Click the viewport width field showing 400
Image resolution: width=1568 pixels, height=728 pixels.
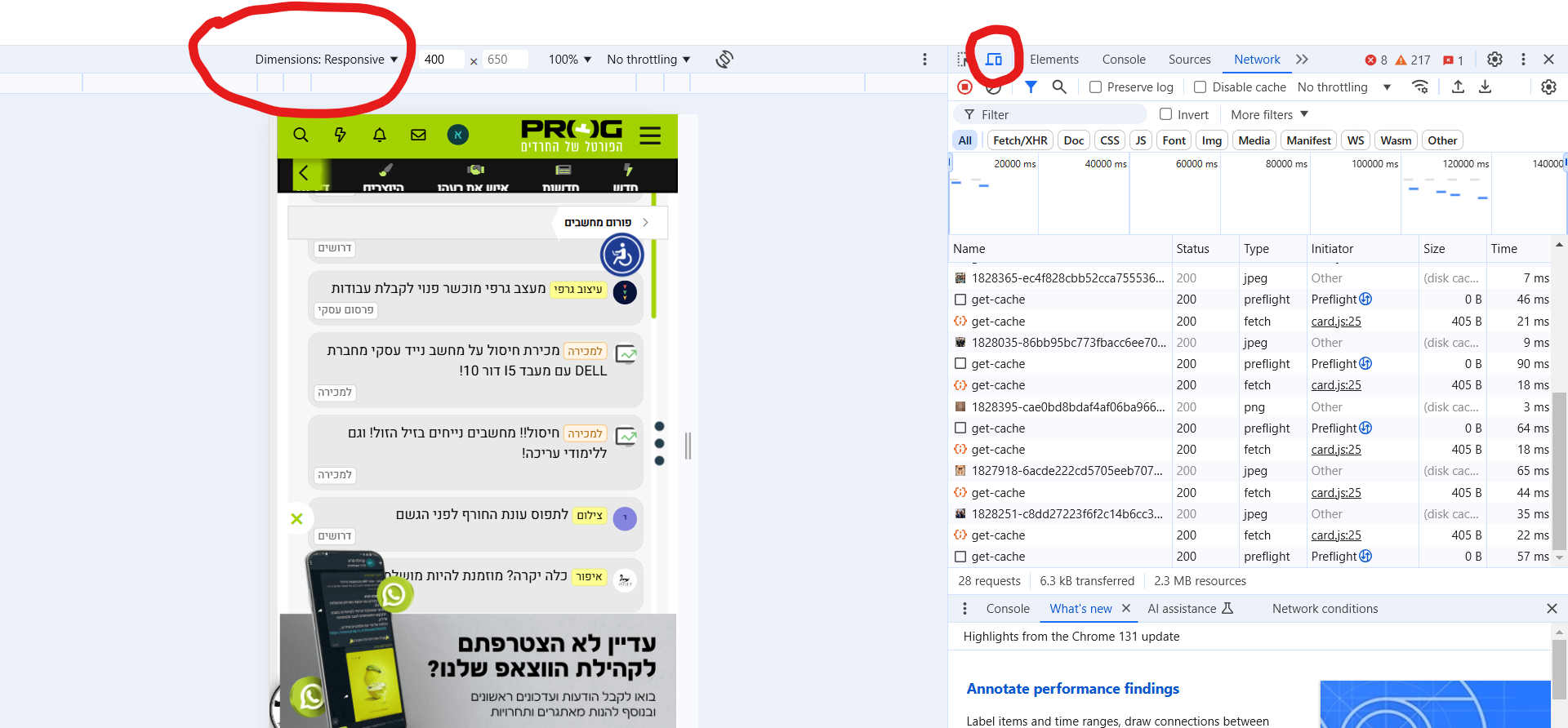click(x=442, y=60)
